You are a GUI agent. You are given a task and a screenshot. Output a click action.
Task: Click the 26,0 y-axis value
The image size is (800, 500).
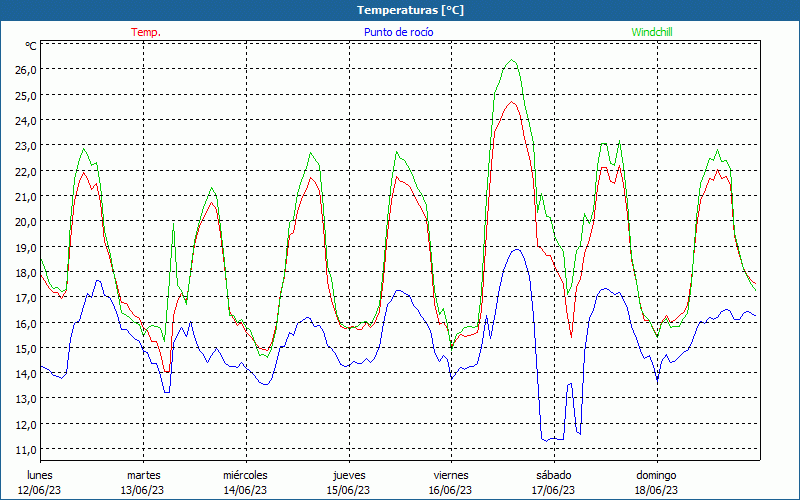pos(26,70)
